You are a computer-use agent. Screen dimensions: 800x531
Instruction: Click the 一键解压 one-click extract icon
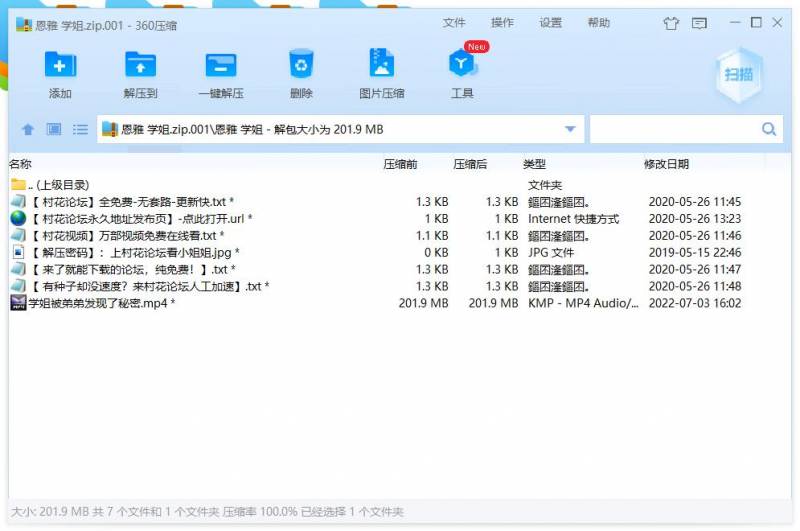[221, 66]
